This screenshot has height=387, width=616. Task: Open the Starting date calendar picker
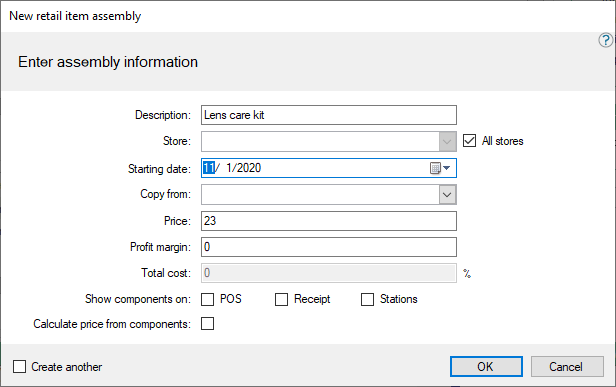440,168
